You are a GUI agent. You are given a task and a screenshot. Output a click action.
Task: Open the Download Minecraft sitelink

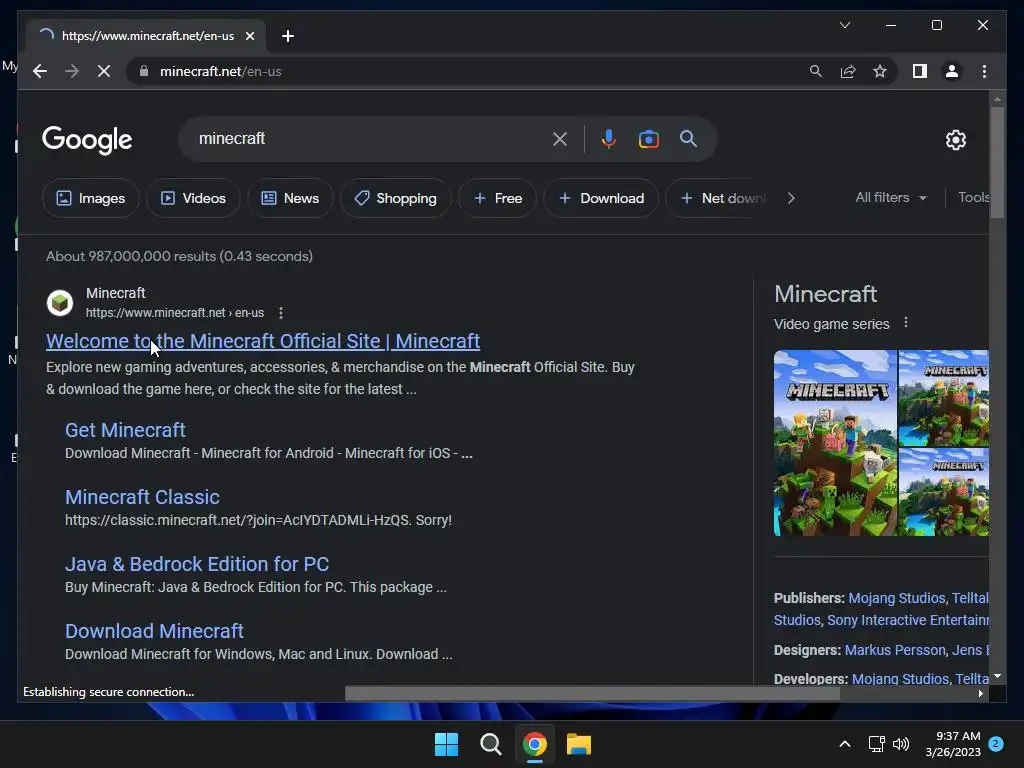(154, 631)
